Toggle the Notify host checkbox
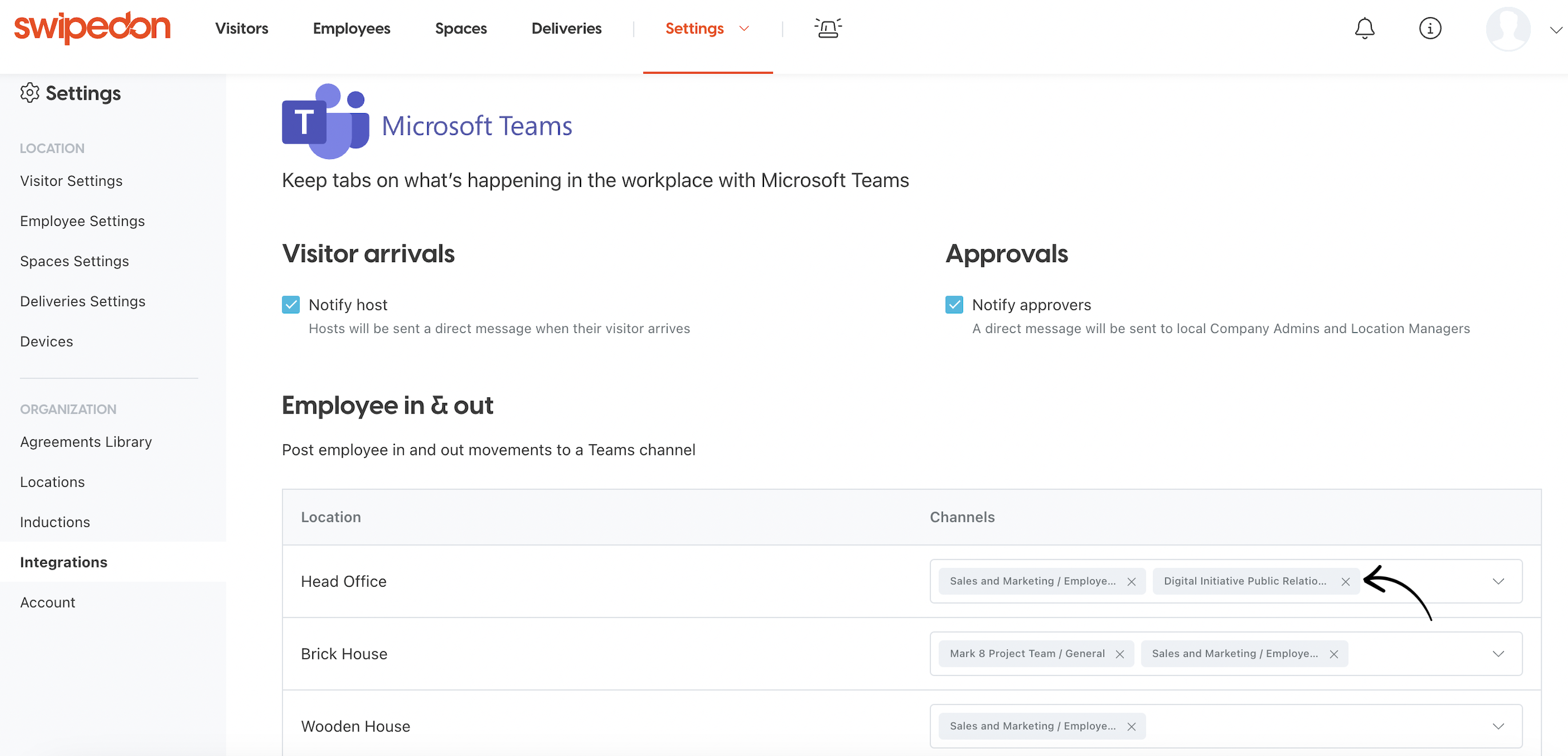1568x756 pixels. coord(291,305)
